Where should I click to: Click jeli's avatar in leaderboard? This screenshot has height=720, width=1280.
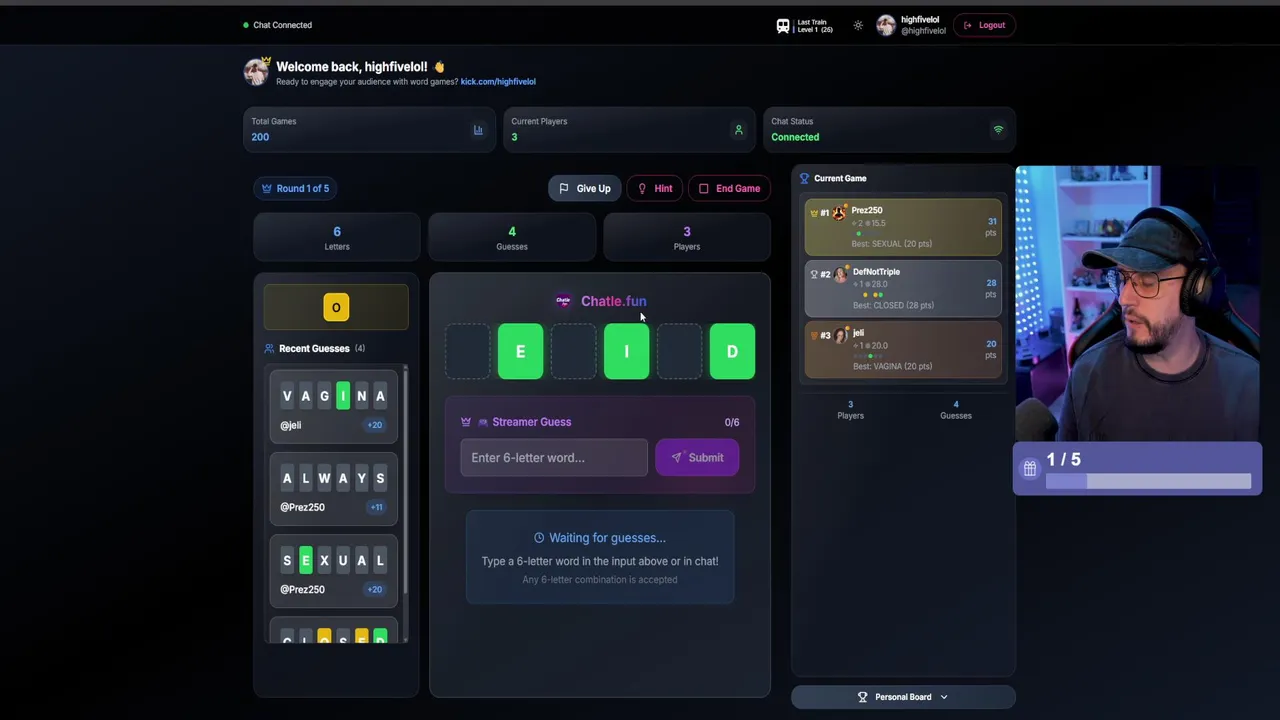point(841,335)
